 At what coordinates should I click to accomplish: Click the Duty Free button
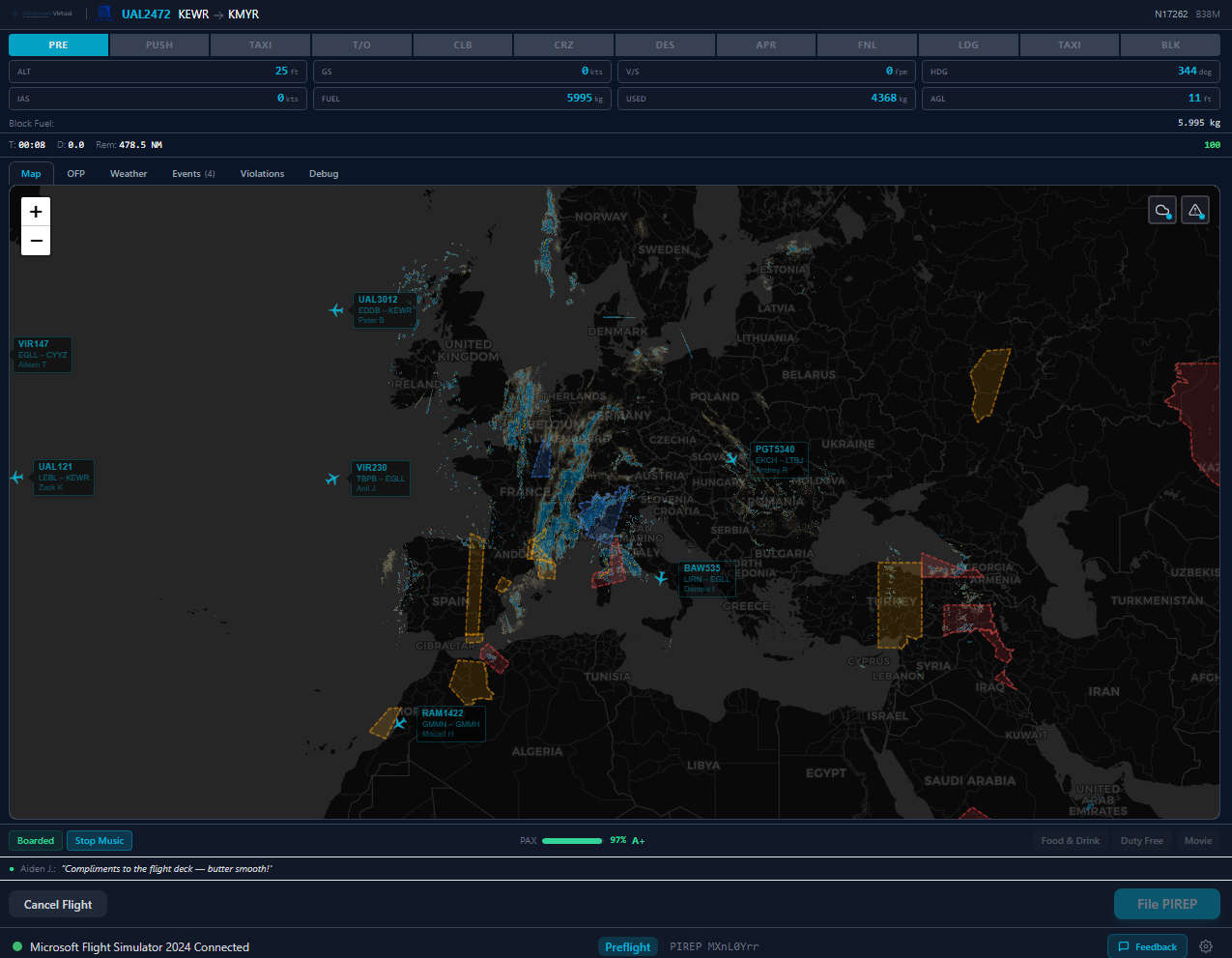click(1142, 841)
